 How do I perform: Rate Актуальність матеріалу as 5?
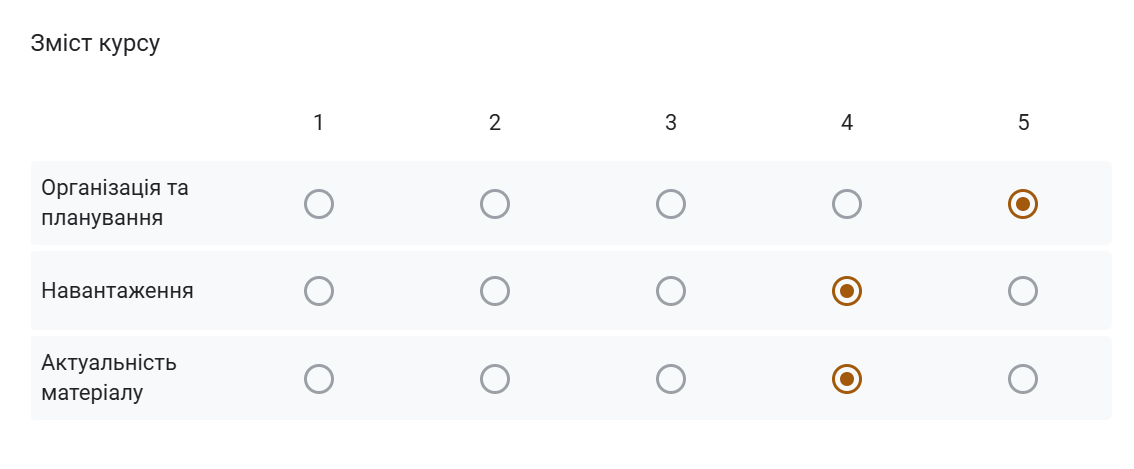click(x=1023, y=379)
